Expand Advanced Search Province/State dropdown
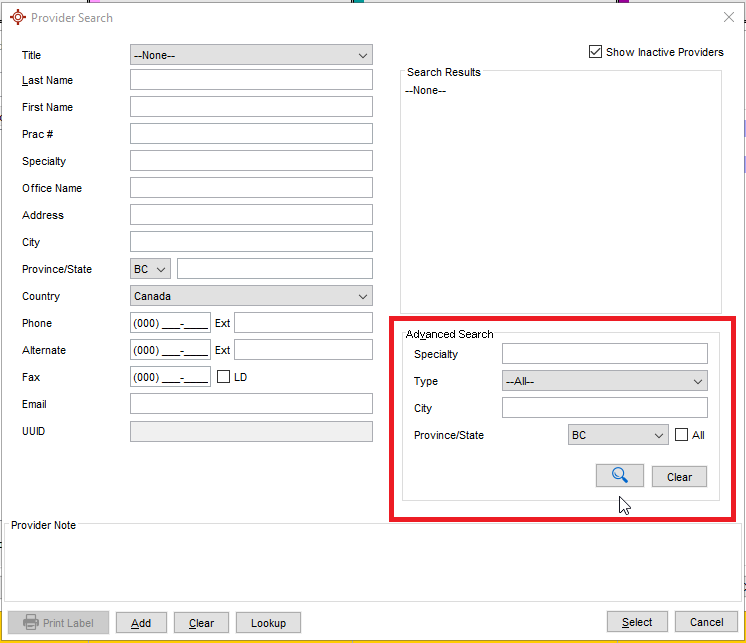 coord(617,435)
